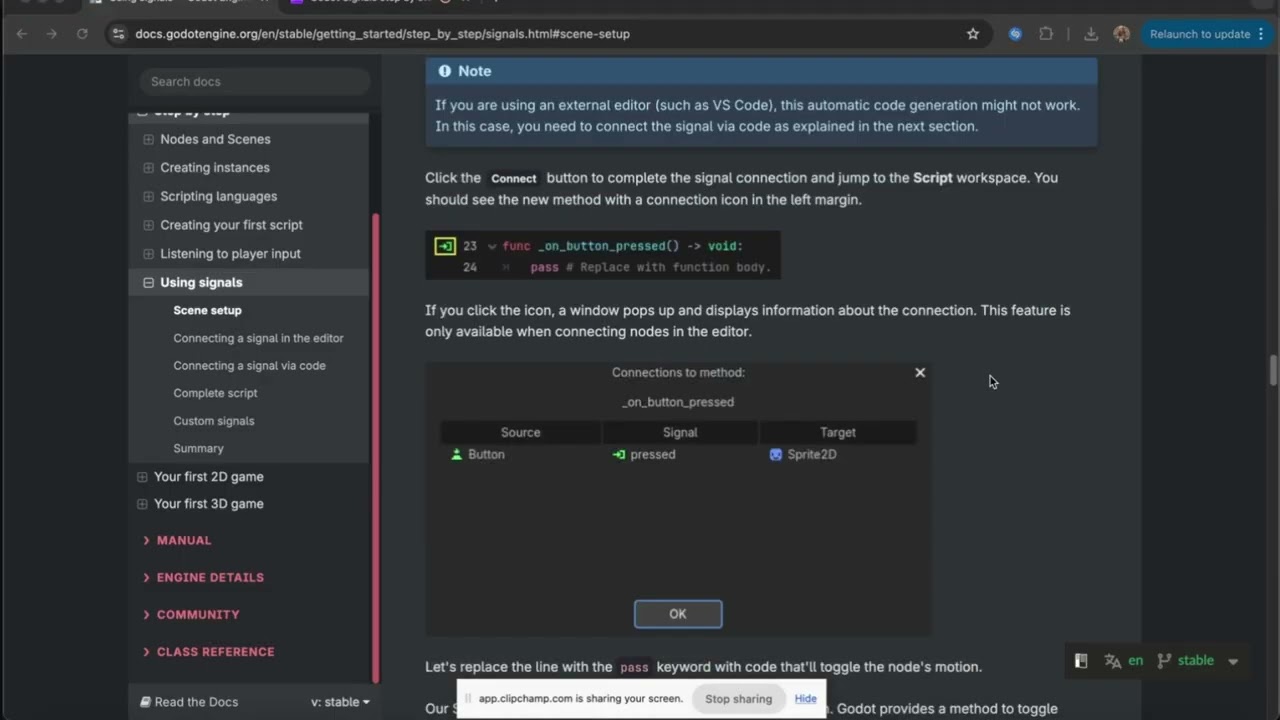
Task: Click the browser forward arrow
Action: coord(52,34)
